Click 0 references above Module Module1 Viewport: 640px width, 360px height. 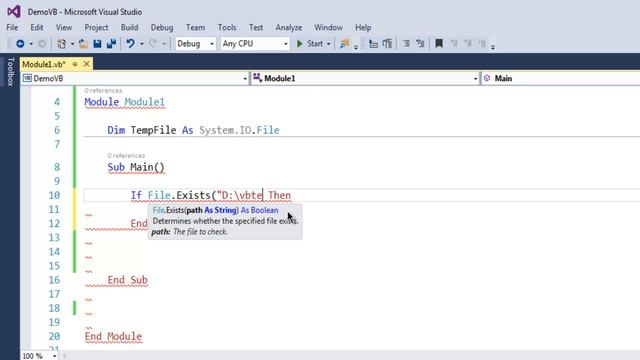[x=103, y=91]
